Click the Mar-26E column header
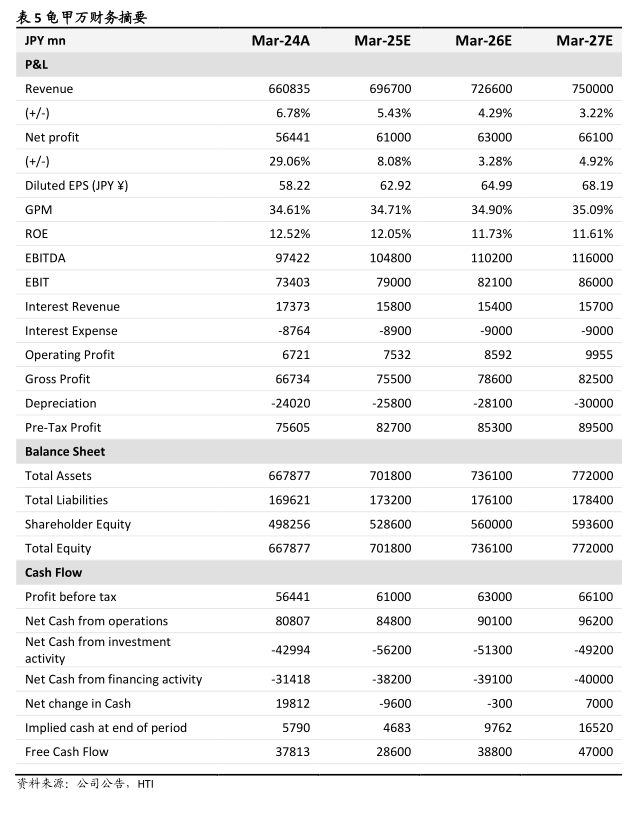Viewport: 638px width, 829px height. point(483,41)
